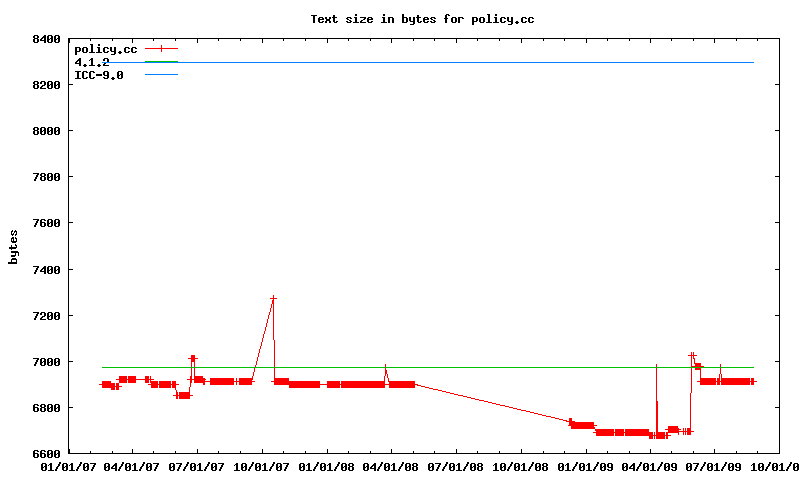Select the 01/01/09 x-axis date label
This screenshot has width=800, height=480.
586,466
